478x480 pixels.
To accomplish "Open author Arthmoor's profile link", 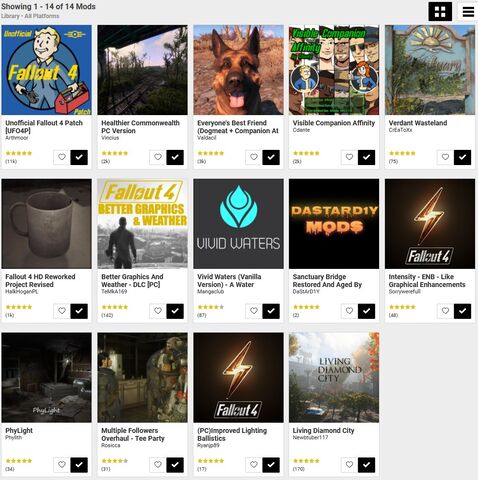I will [17, 138].
